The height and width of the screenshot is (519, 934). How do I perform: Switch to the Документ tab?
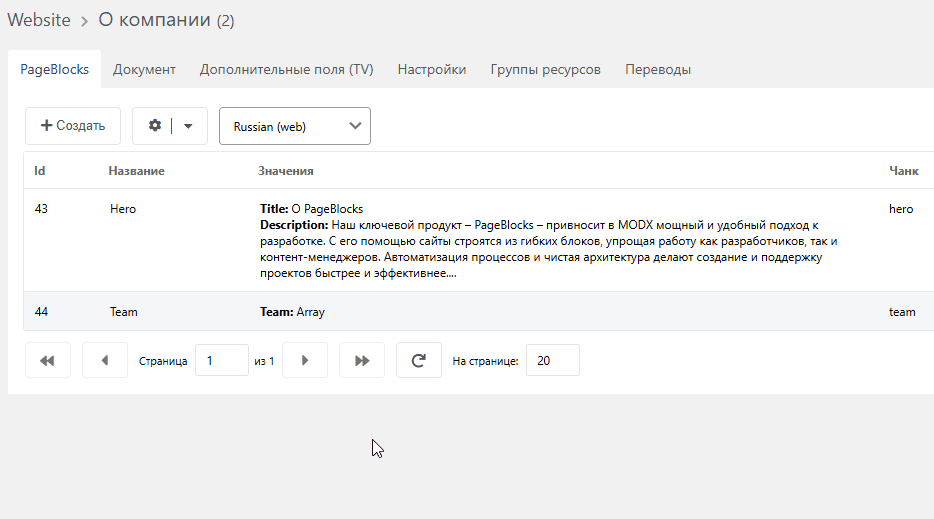pyautogui.click(x=144, y=69)
